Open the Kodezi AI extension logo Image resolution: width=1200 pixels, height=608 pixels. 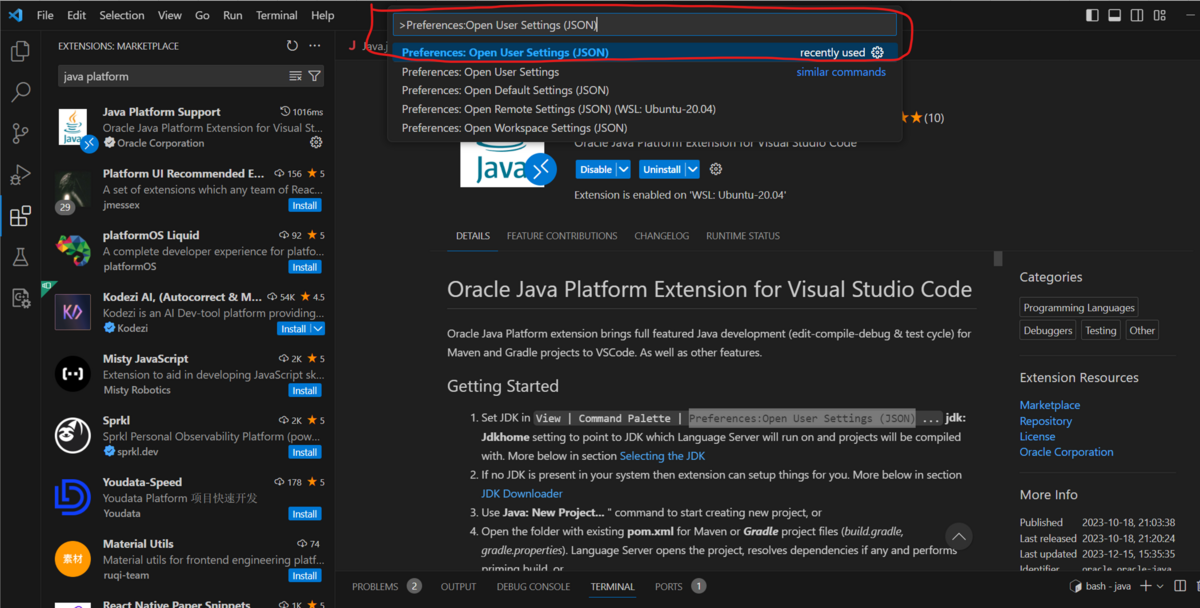[73, 312]
